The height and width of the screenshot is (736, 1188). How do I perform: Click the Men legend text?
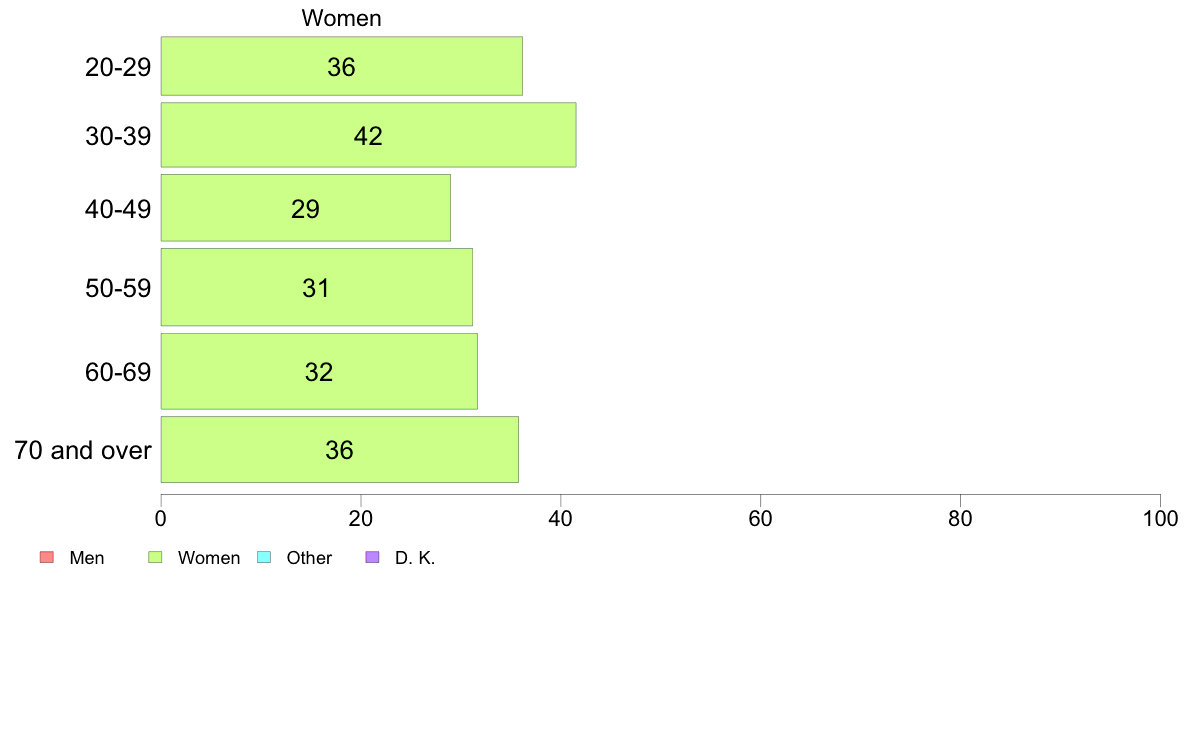click(87, 558)
